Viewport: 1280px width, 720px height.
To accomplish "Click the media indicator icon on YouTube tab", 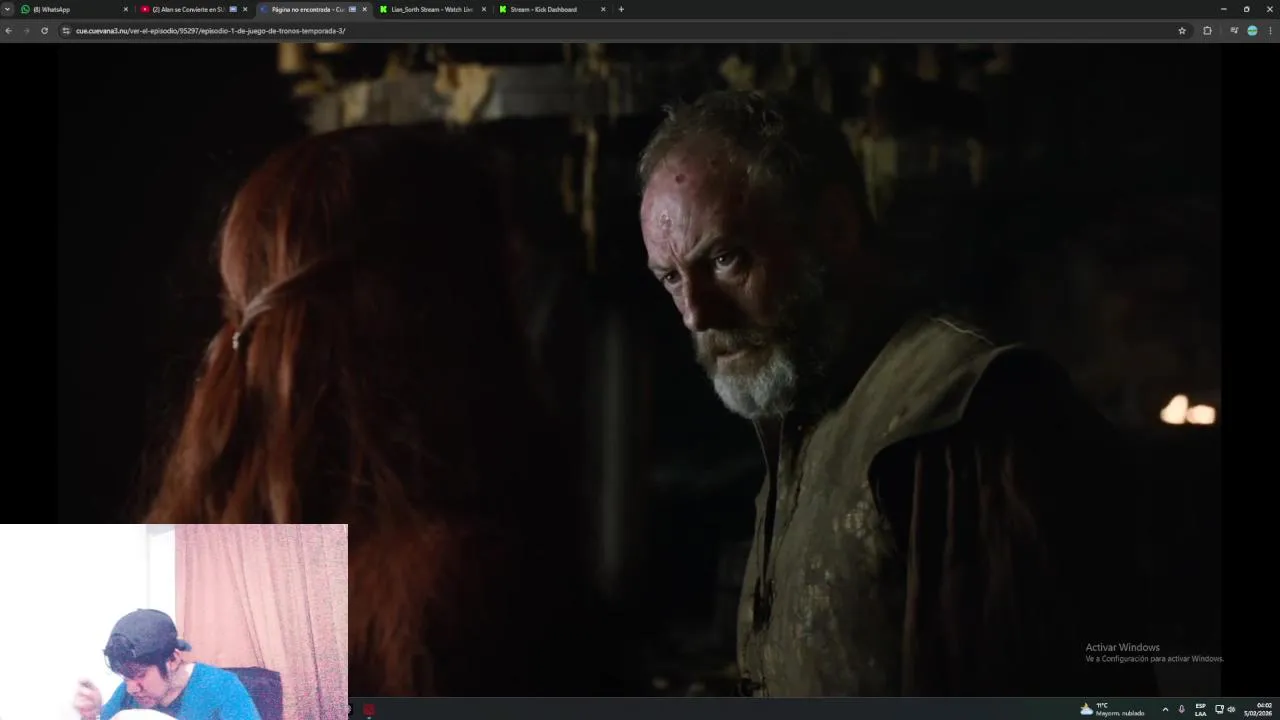I will (233, 9).
